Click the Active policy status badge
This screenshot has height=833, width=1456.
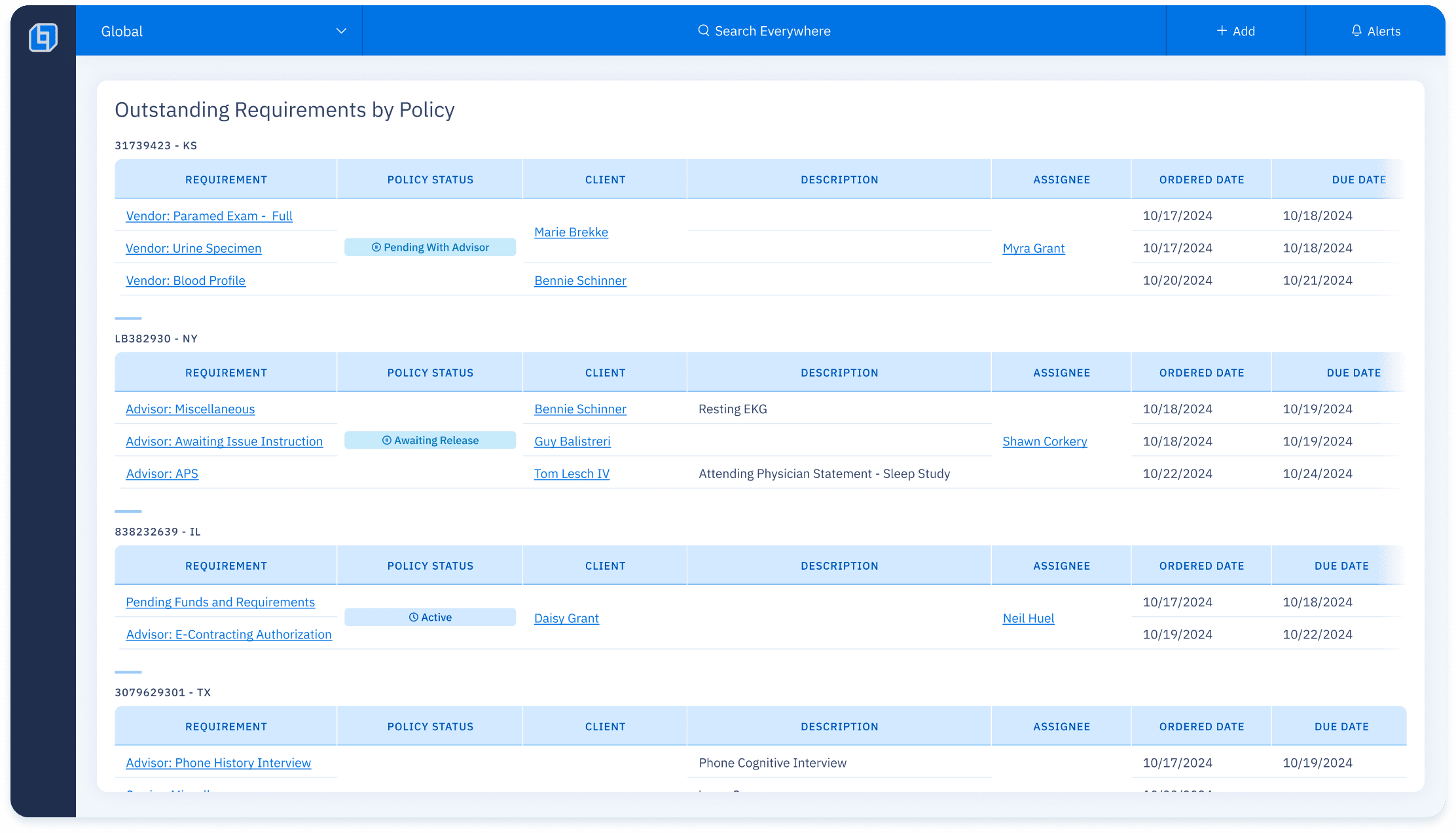point(430,618)
